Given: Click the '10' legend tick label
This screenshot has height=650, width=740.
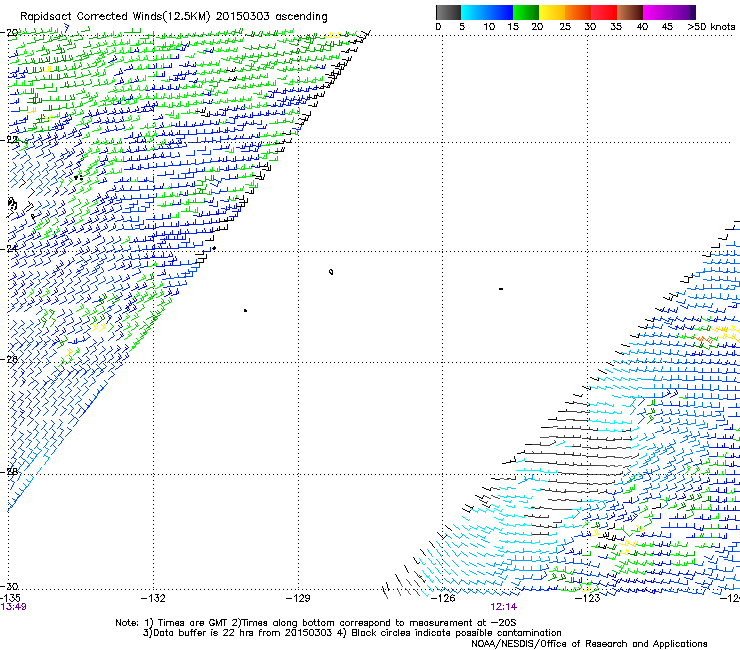Looking at the screenshot, I should point(489,27).
